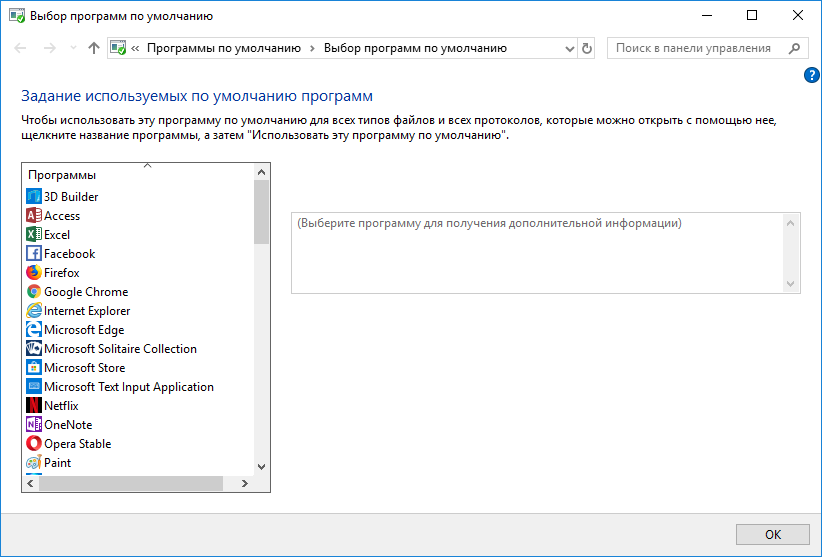Viewport: 822px width, 557px height.
Task: Select the 'OneNote' text entry
Action: click(x=68, y=424)
